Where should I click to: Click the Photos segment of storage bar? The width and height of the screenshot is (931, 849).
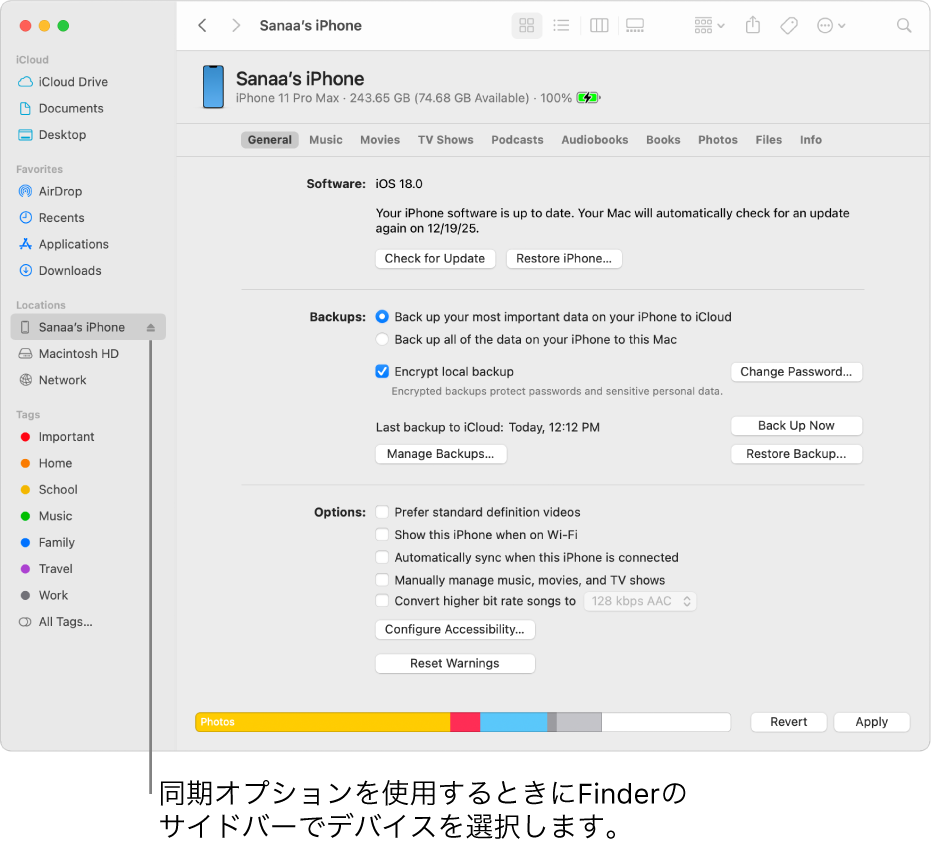(x=323, y=722)
